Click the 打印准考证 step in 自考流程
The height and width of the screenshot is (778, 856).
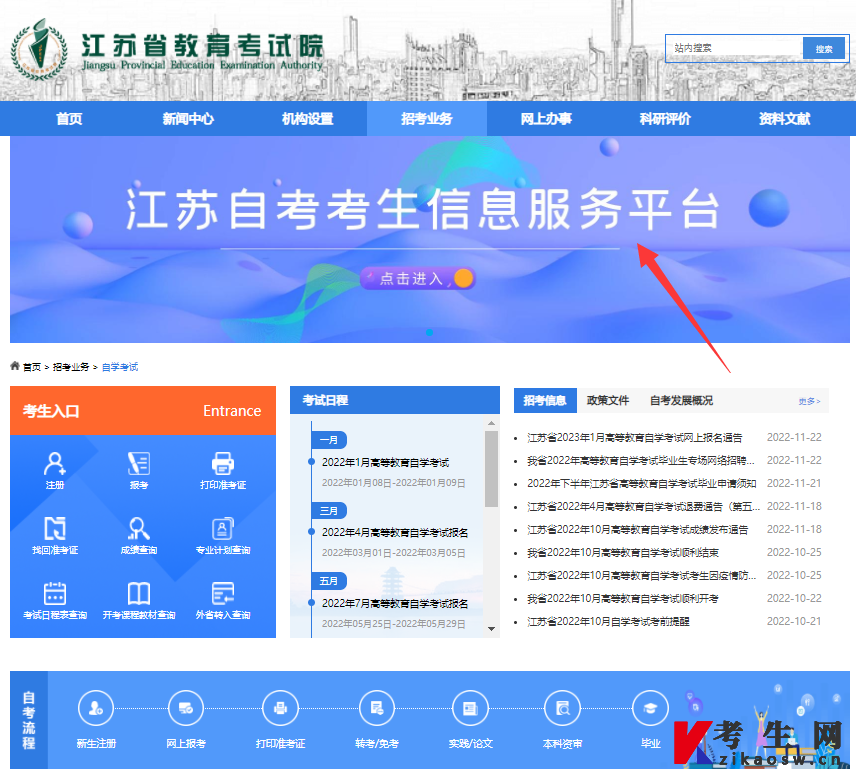click(281, 709)
